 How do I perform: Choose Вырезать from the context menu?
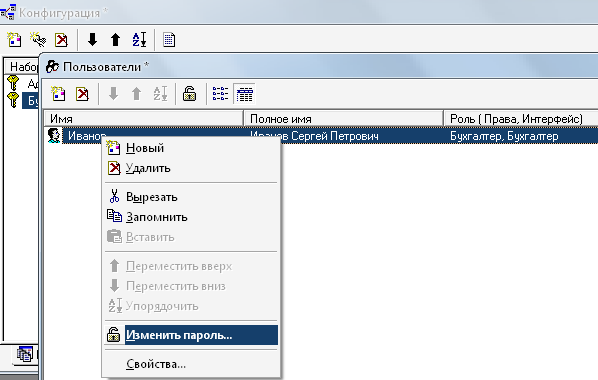(x=191, y=197)
